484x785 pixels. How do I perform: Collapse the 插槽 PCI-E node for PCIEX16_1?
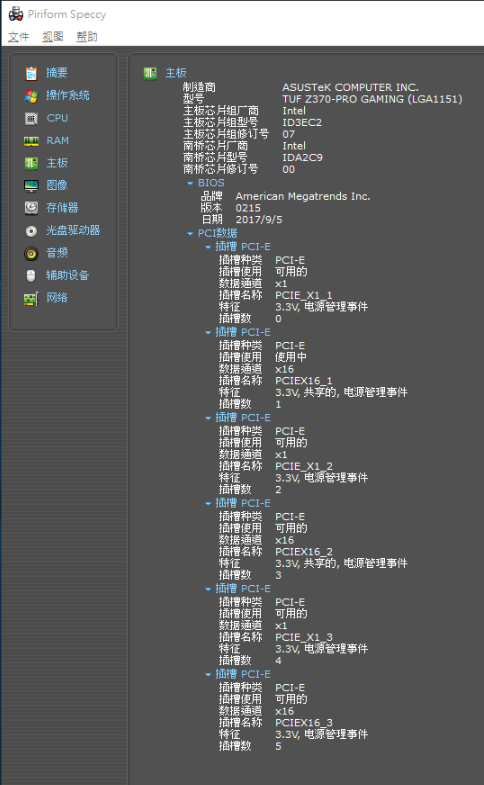(x=208, y=332)
